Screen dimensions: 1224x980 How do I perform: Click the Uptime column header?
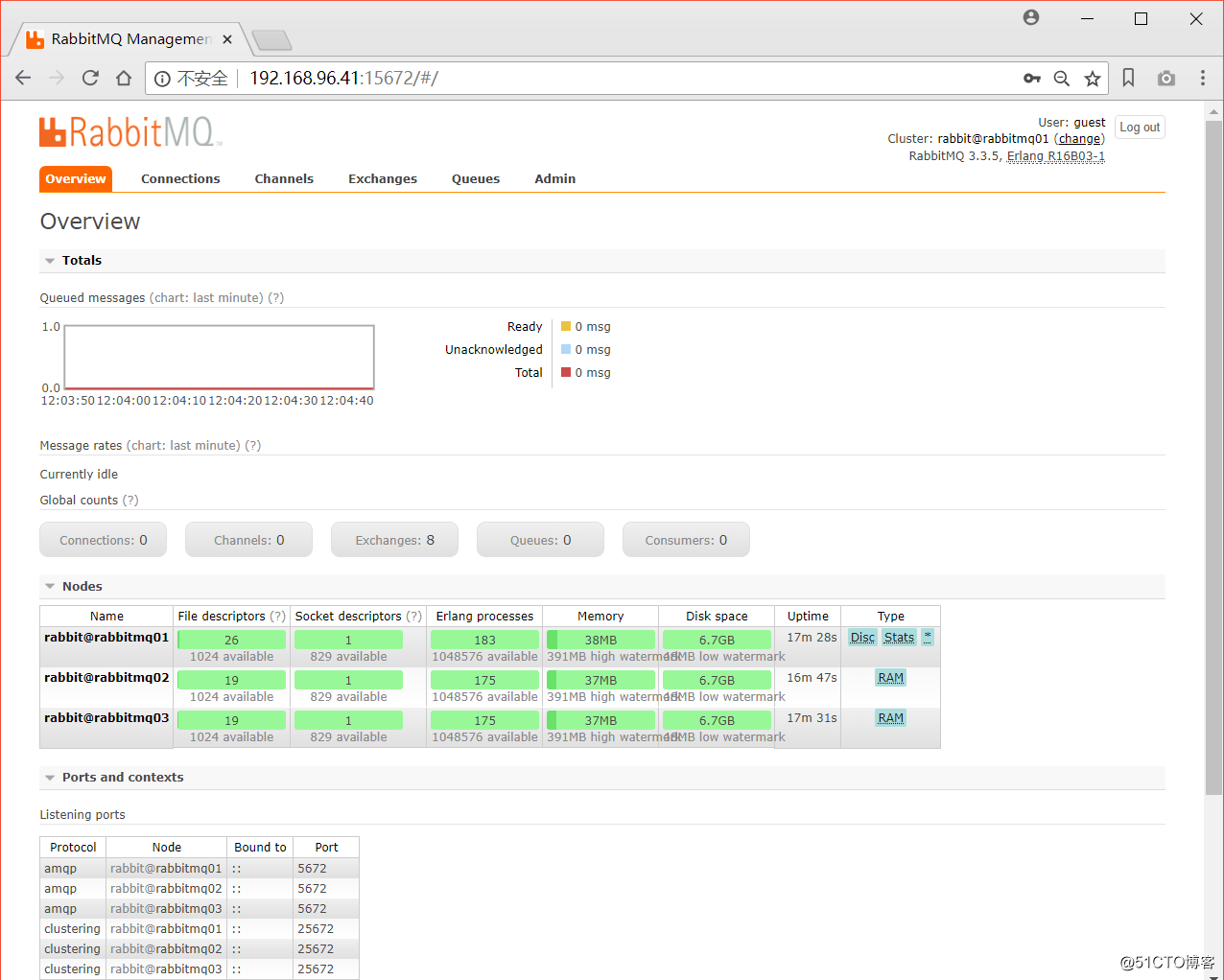point(808,617)
